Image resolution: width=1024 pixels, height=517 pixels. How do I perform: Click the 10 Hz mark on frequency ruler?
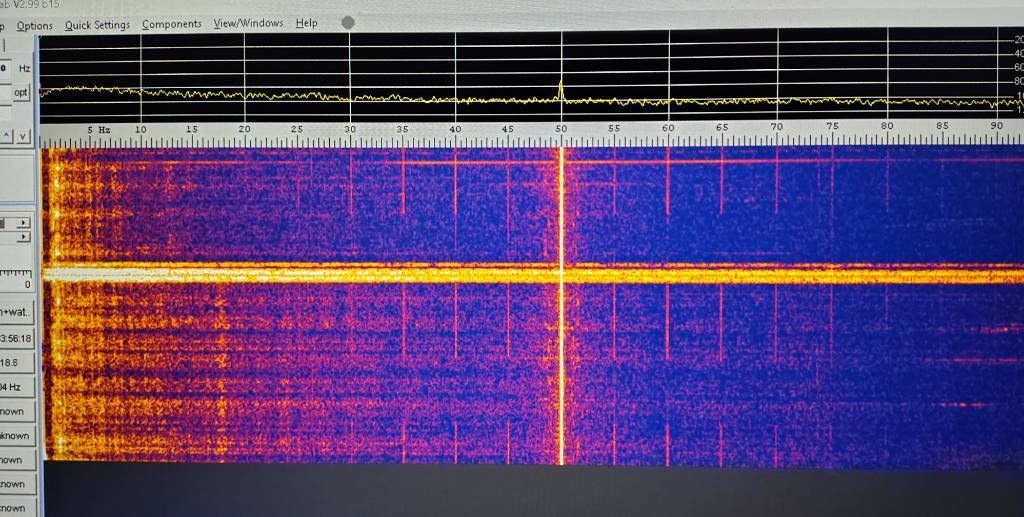point(140,130)
